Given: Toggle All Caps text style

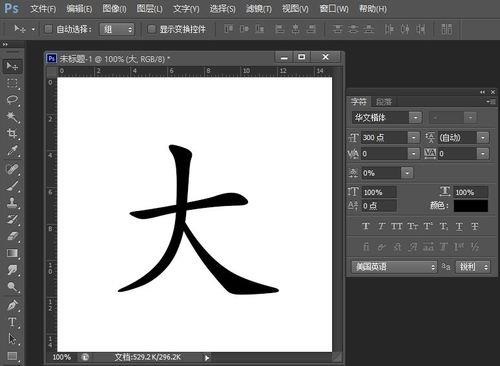Looking at the screenshot, I should (397, 226).
